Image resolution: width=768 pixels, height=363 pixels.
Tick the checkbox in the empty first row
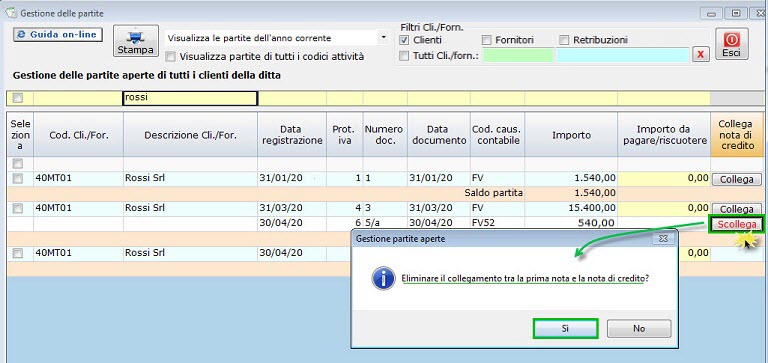pos(18,163)
